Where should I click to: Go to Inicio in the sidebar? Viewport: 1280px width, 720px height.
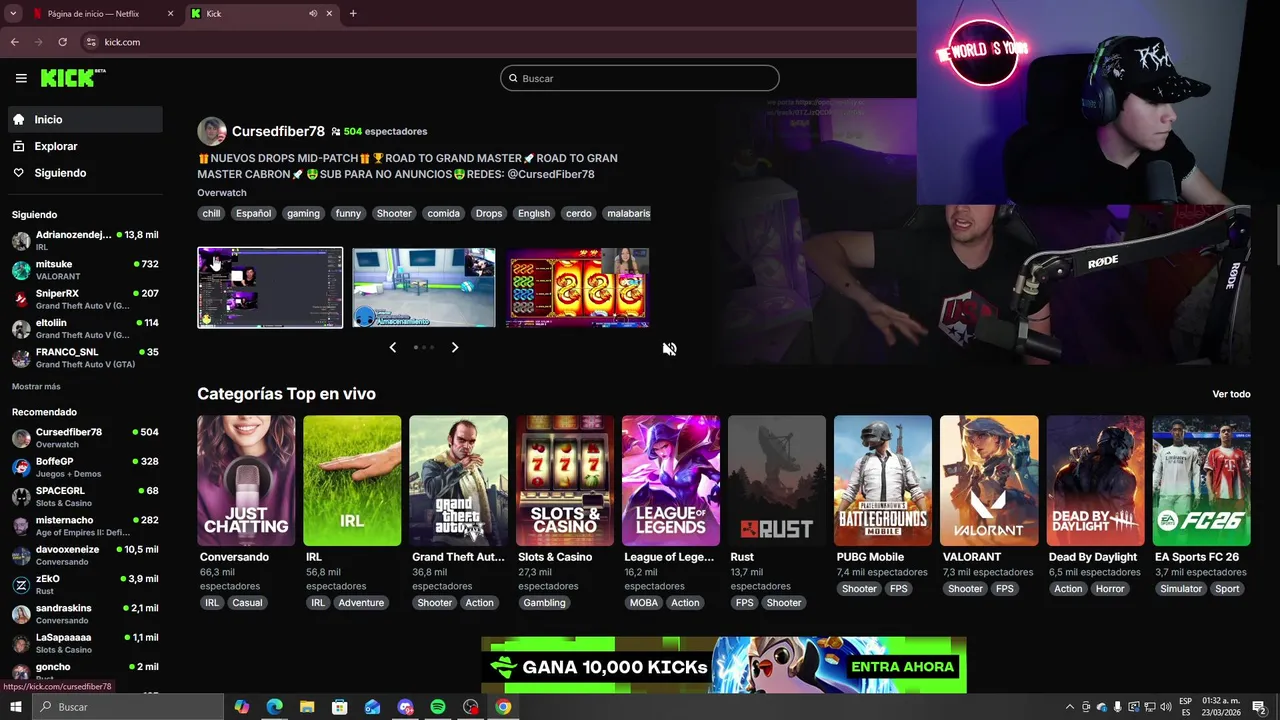[85, 119]
